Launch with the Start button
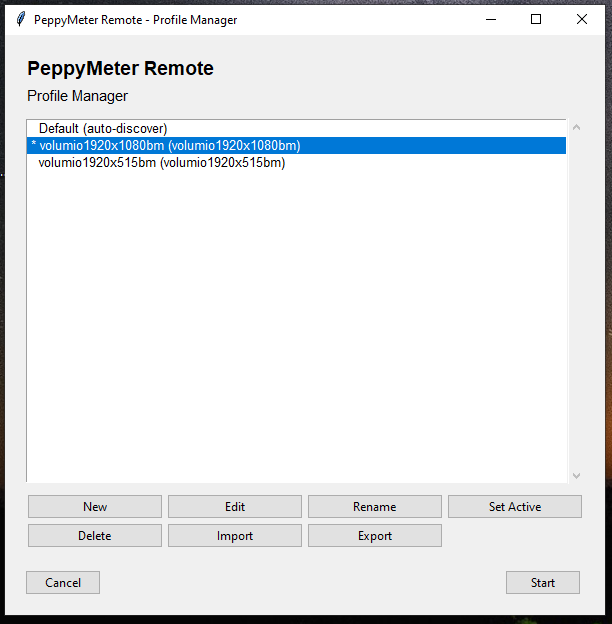Screen dimensions: 612x624 click(543, 583)
